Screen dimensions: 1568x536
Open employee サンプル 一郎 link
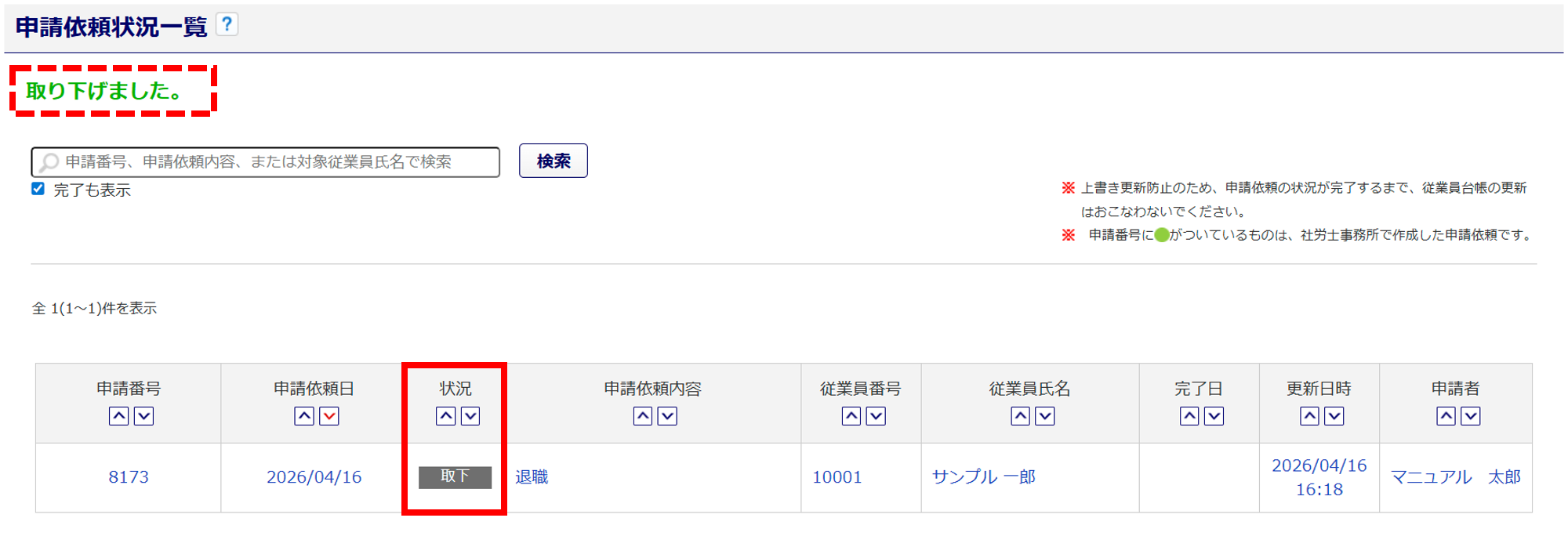pyautogui.click(x=983, y=477)
